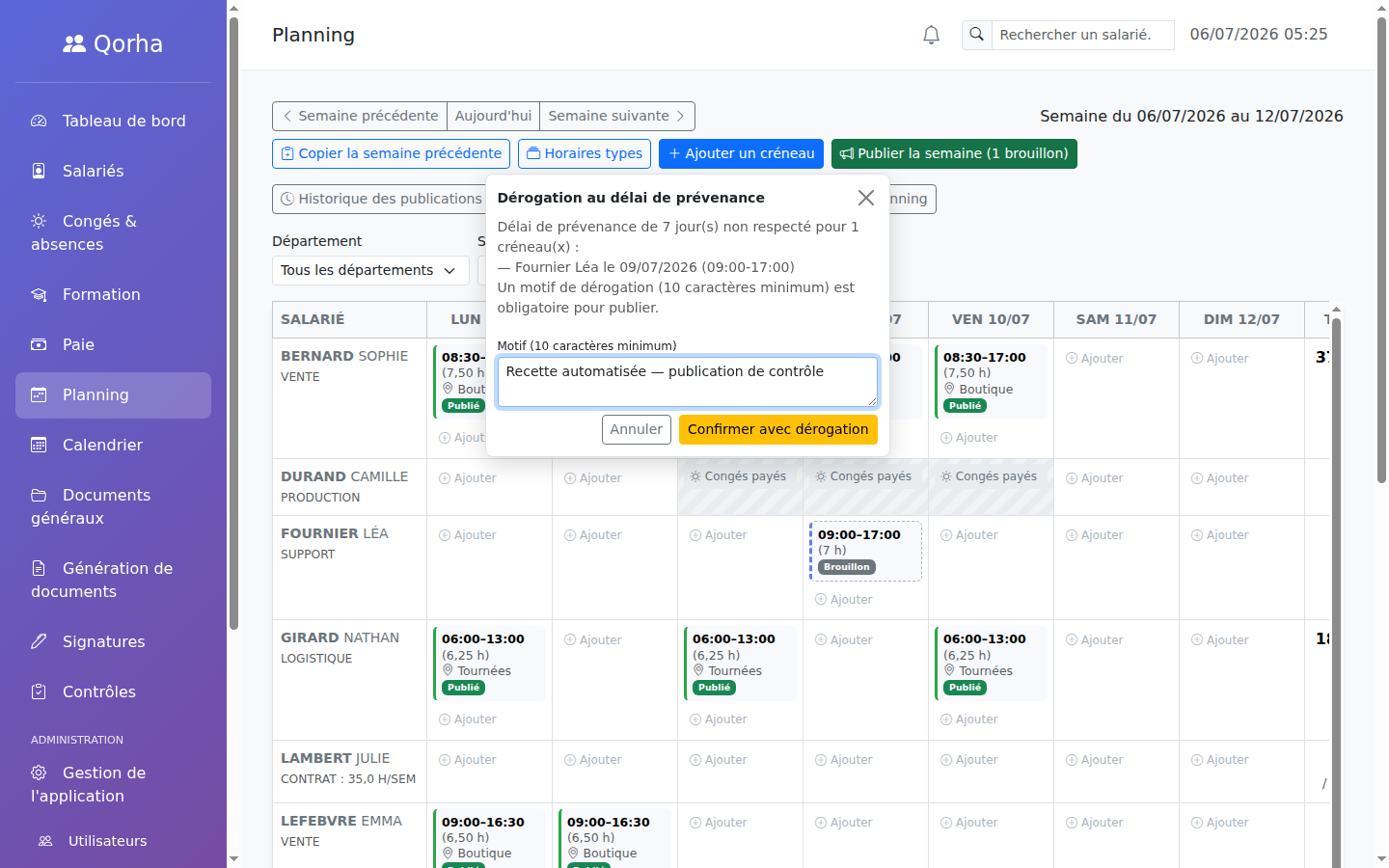
Task: Open Documents généraux
Action: point(113,507)
